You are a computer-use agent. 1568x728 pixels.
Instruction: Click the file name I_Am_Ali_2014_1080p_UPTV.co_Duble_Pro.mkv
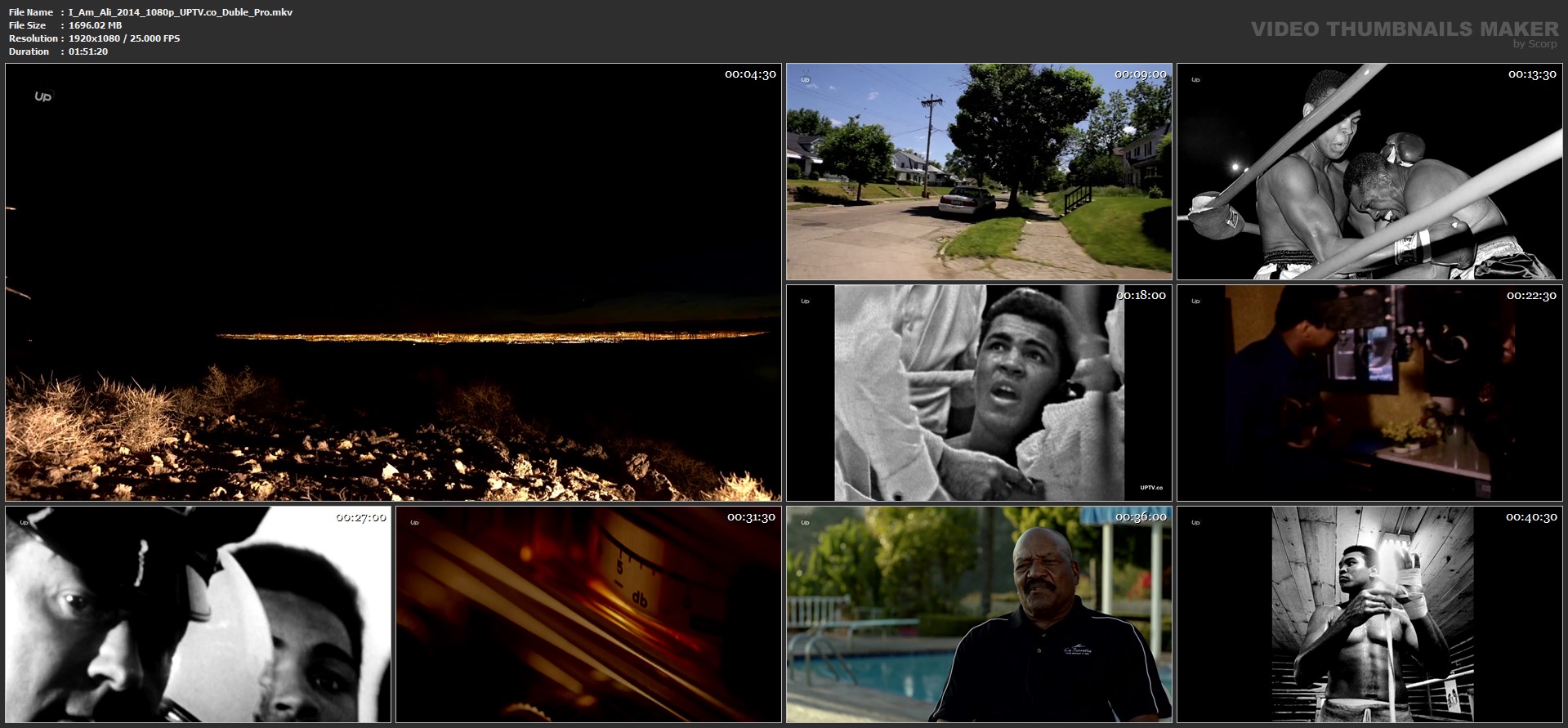181,12
